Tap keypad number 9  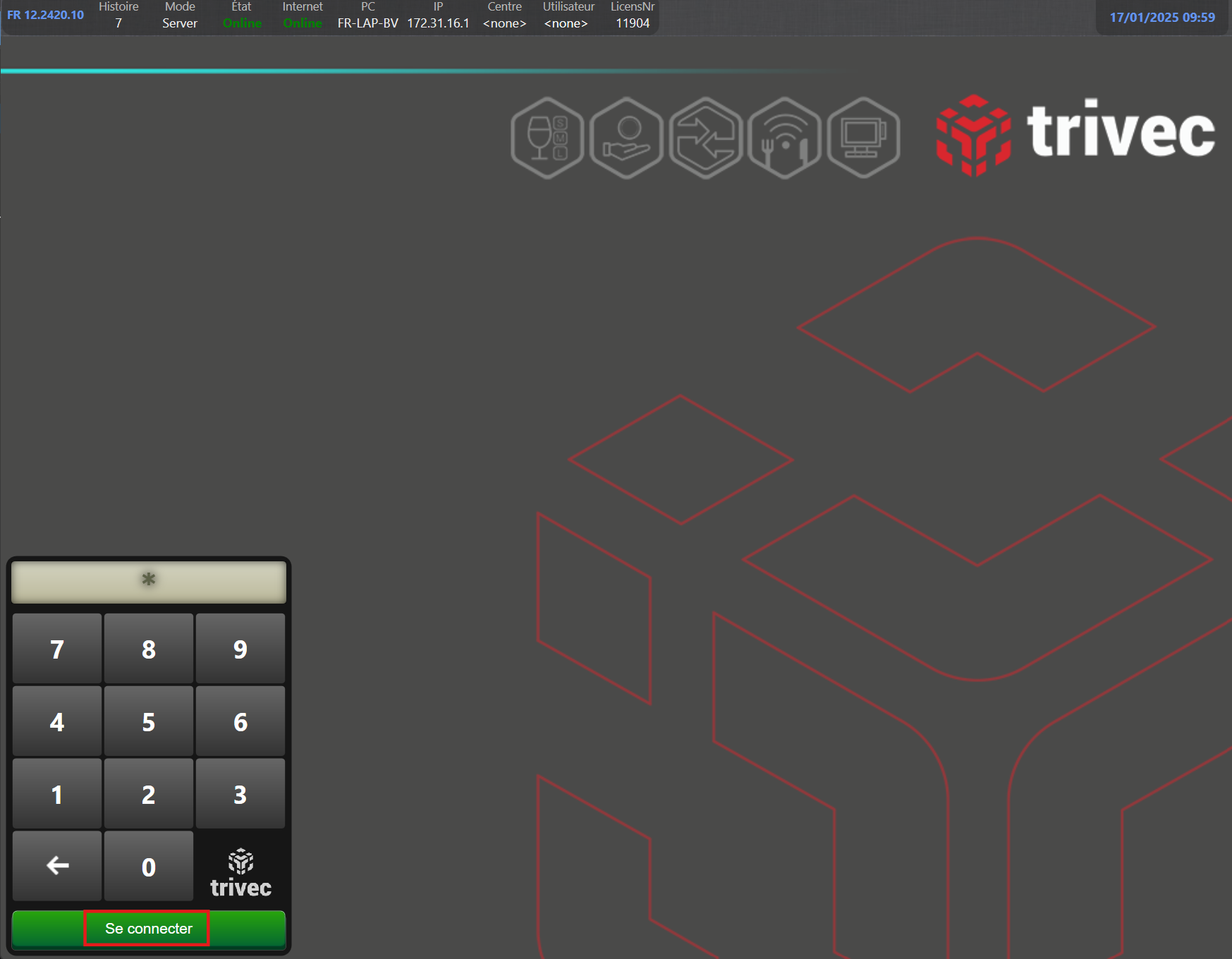[x=240, y=649]
